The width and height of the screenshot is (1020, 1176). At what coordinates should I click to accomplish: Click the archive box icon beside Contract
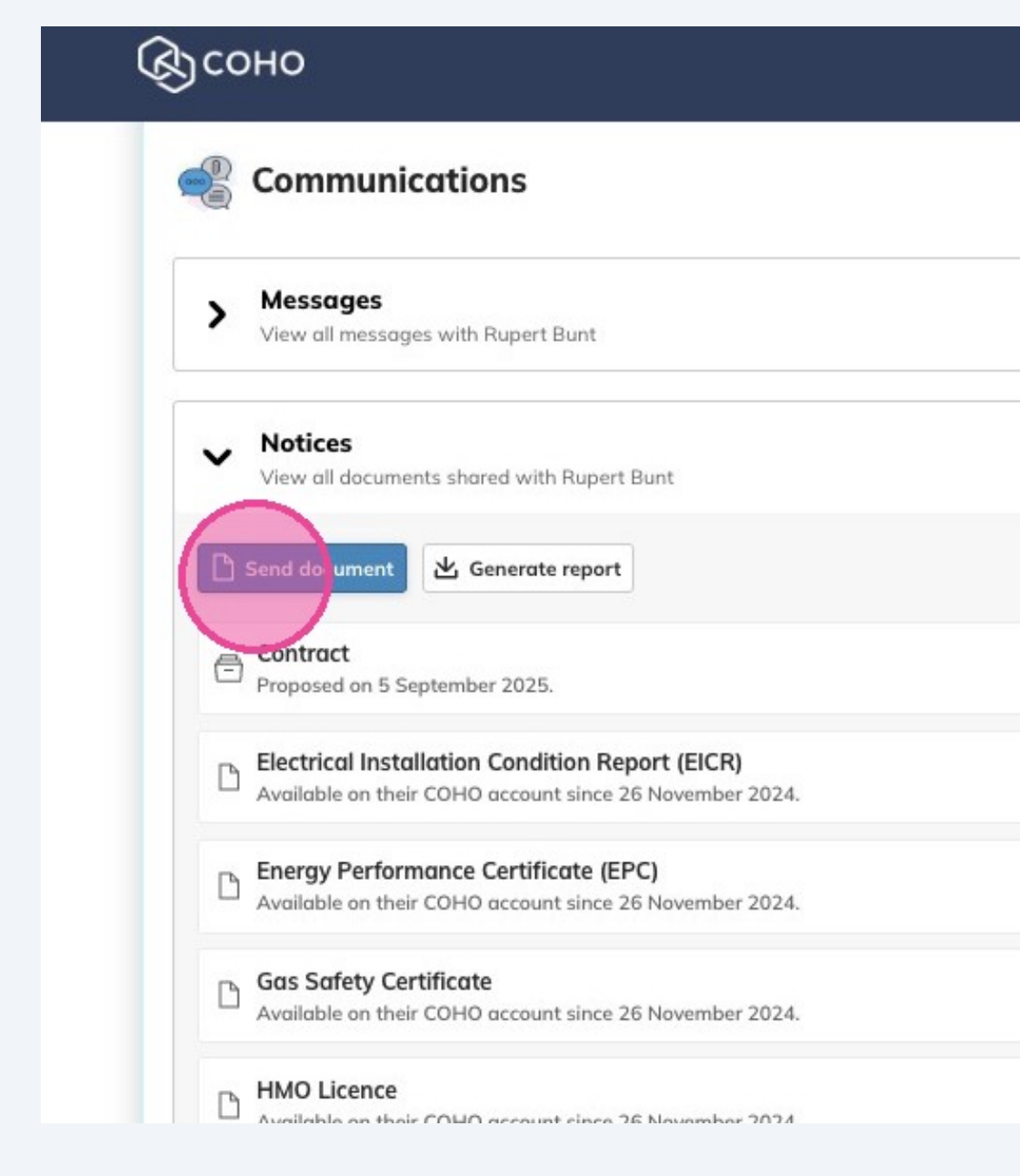[228, 669]
